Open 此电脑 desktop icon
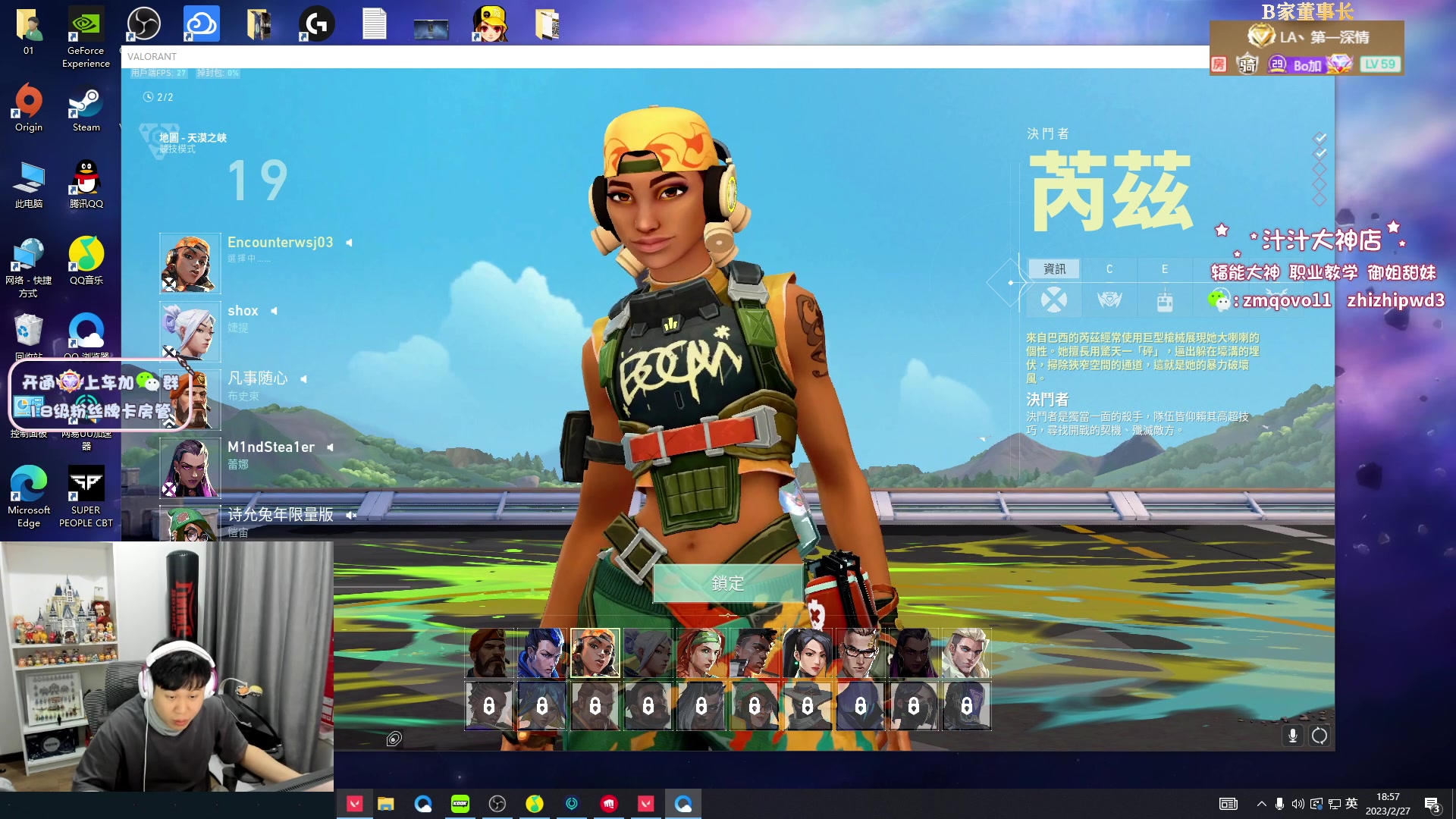 (x=29, y=184)
